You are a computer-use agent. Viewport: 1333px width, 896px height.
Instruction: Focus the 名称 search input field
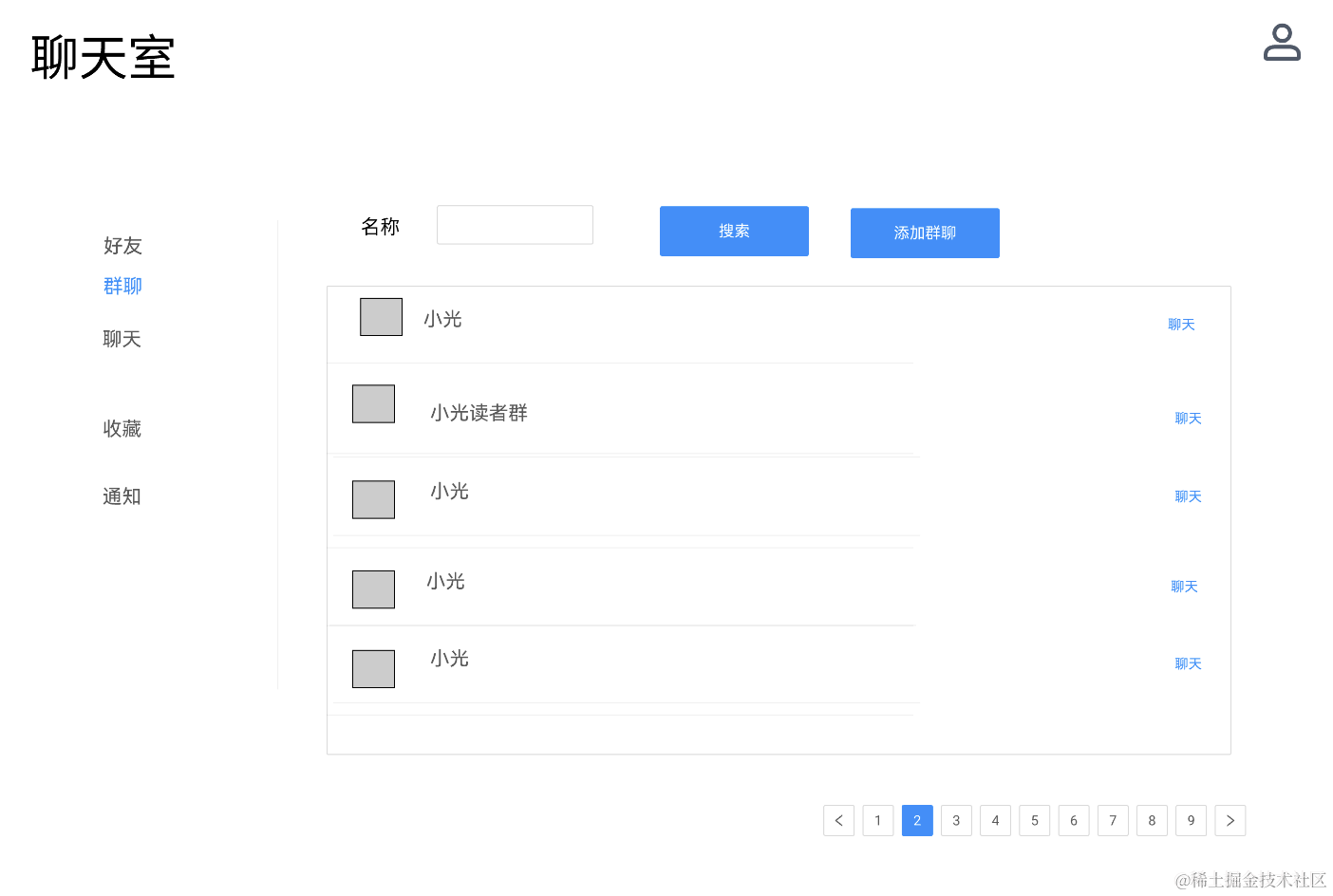[515, 225]
